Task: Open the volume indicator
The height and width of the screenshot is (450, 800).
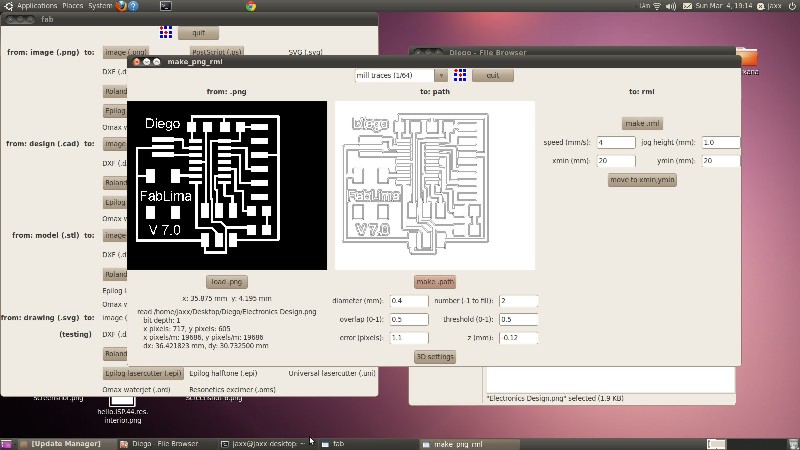Action: coord(670,6)
